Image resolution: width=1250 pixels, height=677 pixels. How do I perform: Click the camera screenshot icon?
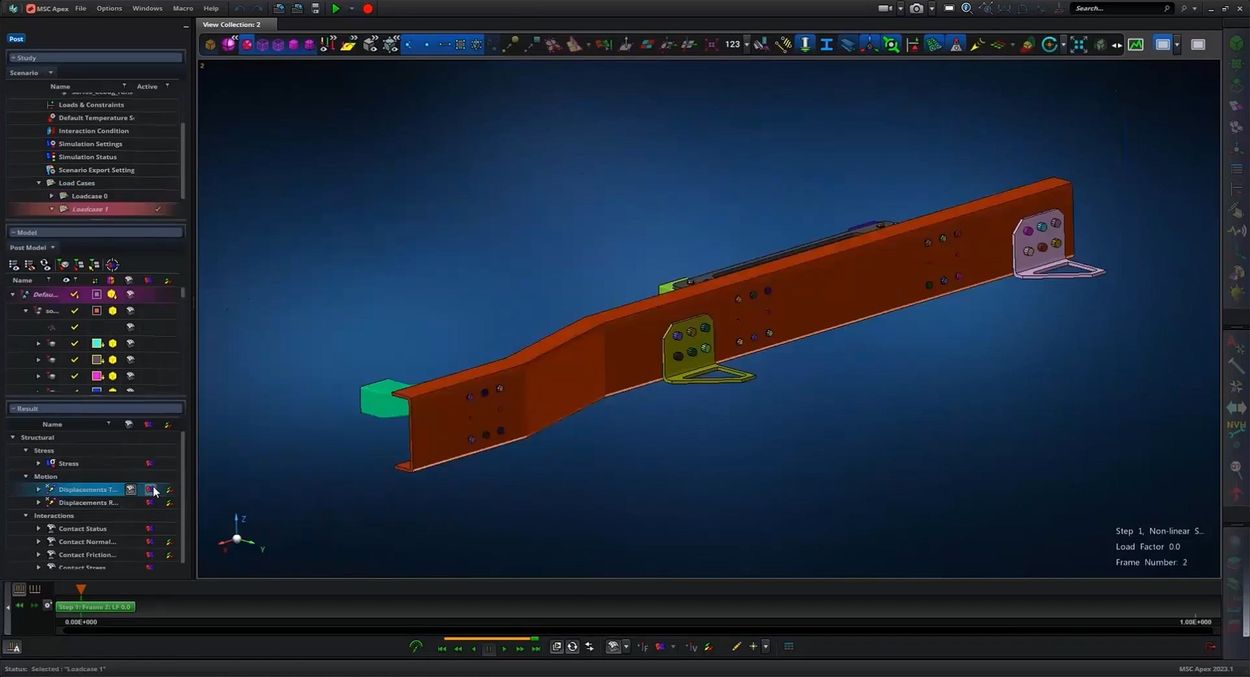tap(916, 8)
